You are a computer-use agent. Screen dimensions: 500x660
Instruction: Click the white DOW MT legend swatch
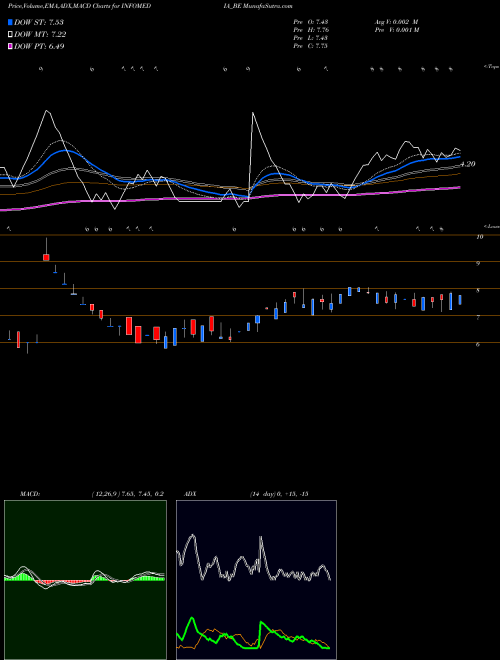(10, 35)
